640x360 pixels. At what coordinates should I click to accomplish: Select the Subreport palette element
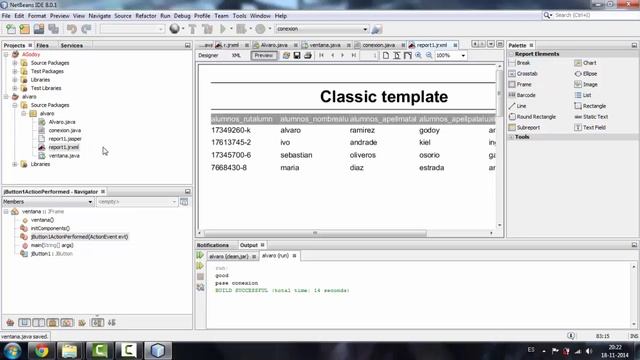click(x=524, y=127)
